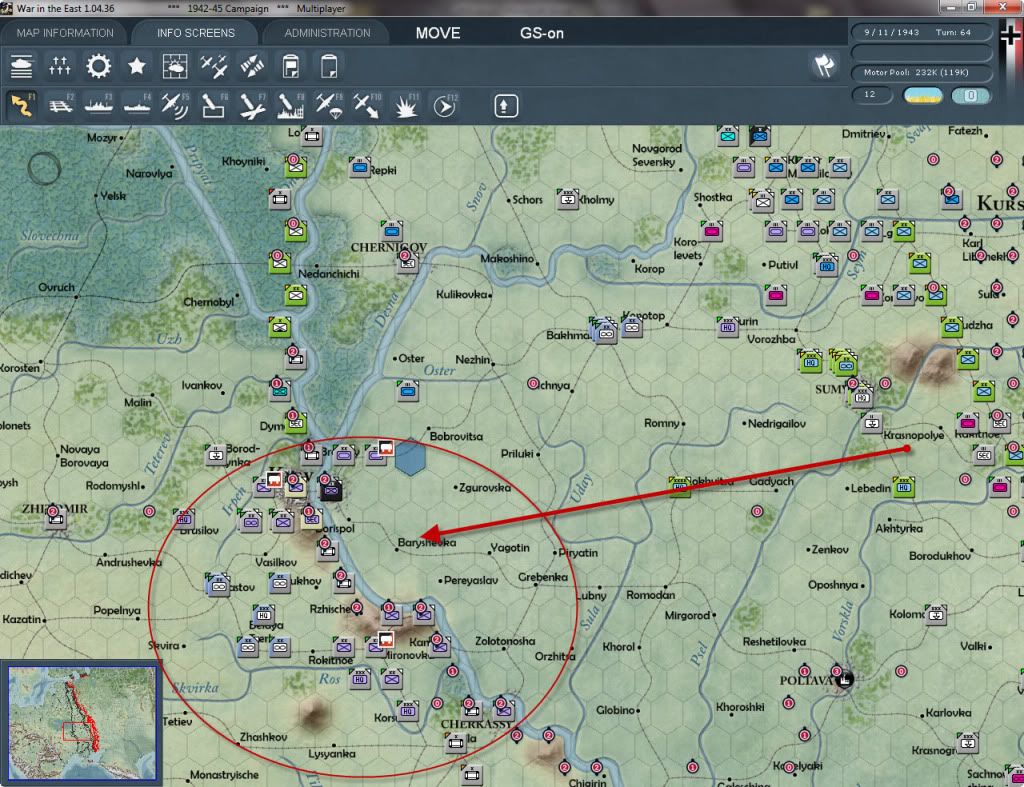Select F7 bomb airfield mode
1024x787 pixels.
tap(252, 105)
